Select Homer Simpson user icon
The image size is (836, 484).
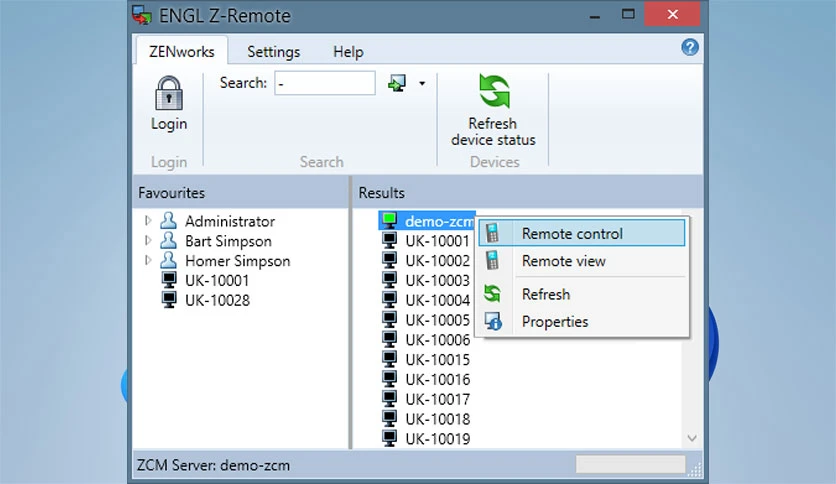click(168, 260)
